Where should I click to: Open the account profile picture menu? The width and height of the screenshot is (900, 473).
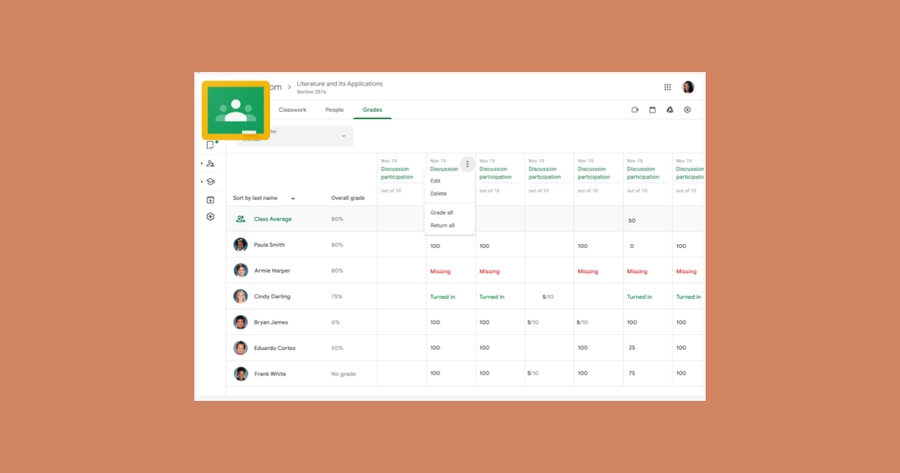pos(688,87)
